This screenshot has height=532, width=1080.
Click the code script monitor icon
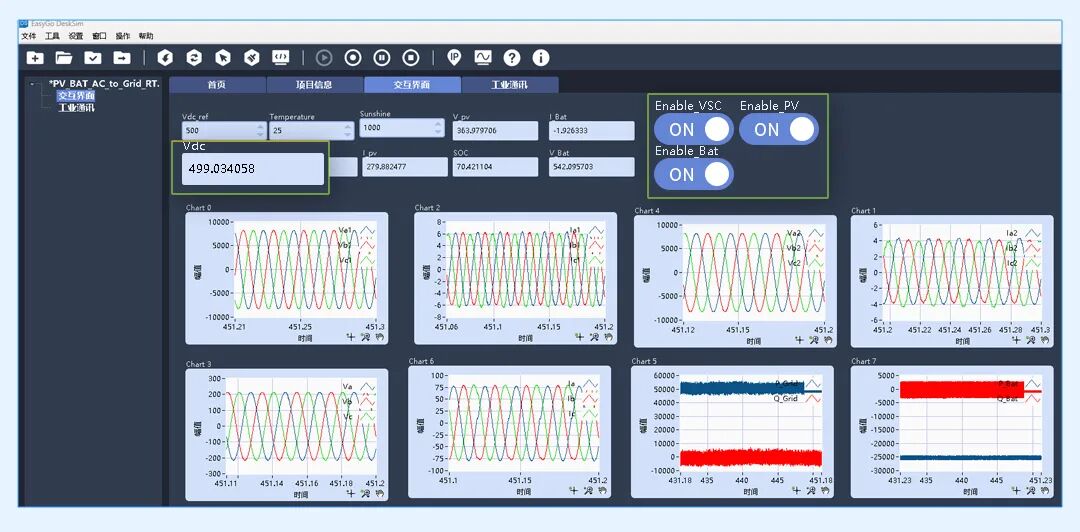coord(280,58)
